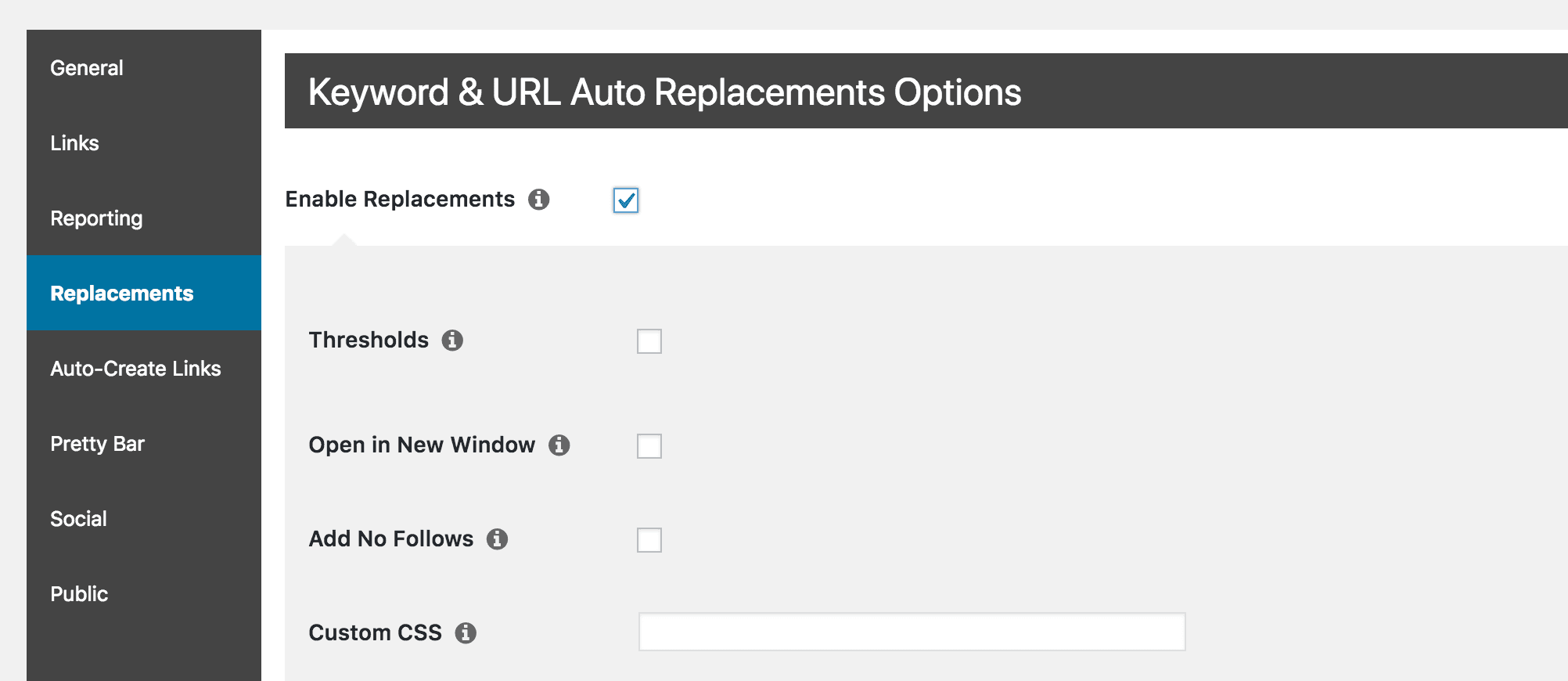Open the General settings tab
Viewport: 1568px width, 681px height.
(87, 68)
